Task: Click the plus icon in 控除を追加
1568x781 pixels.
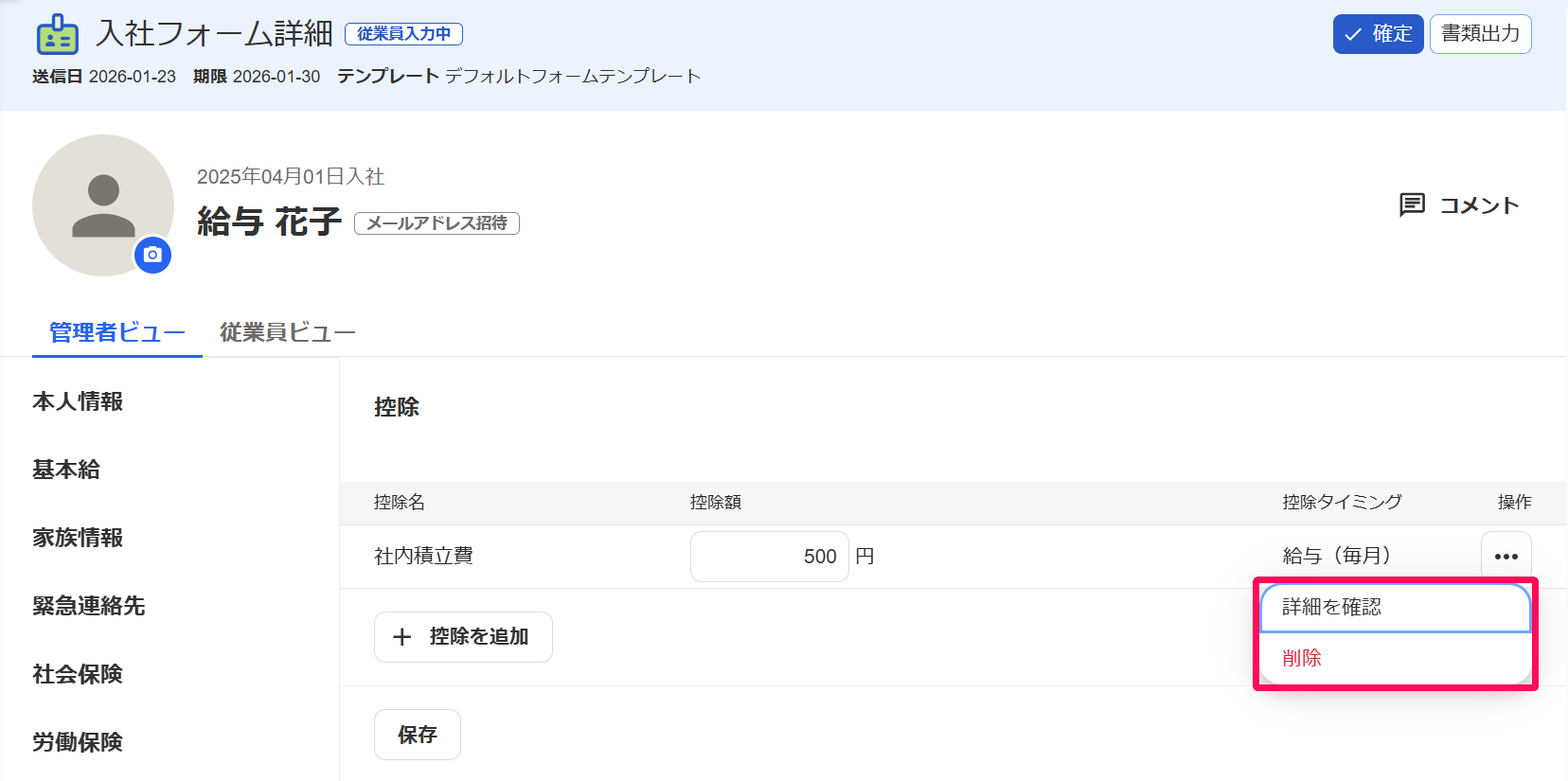Action: (x=402, y=637)
